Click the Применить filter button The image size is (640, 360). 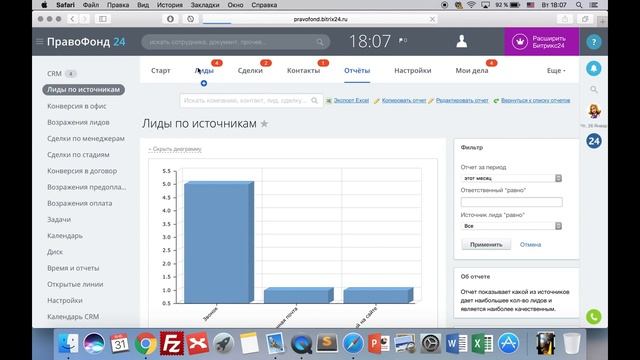pos(486,244)
